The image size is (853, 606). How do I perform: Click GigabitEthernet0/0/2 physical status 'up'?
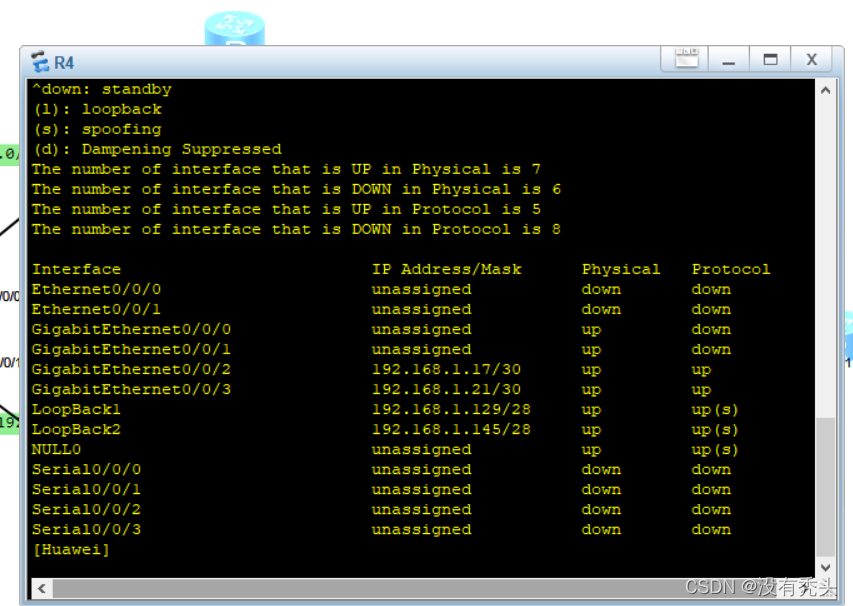(x=591, y=370)
